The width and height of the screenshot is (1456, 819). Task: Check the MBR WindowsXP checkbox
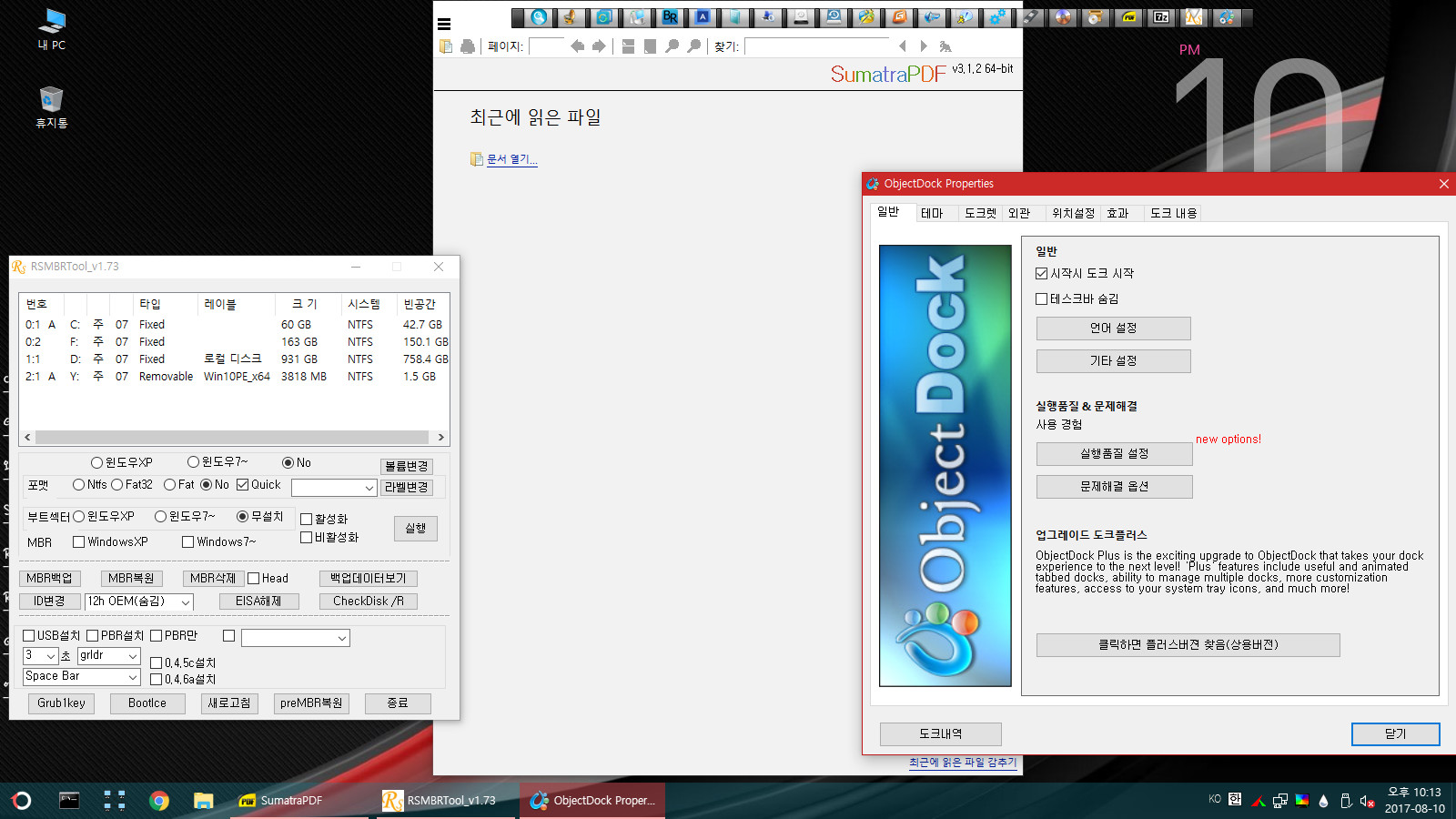79,542
